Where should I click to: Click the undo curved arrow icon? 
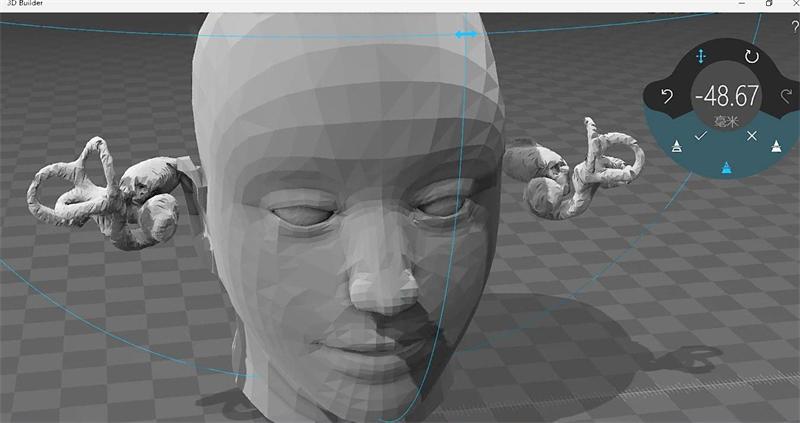pos(667,96)
